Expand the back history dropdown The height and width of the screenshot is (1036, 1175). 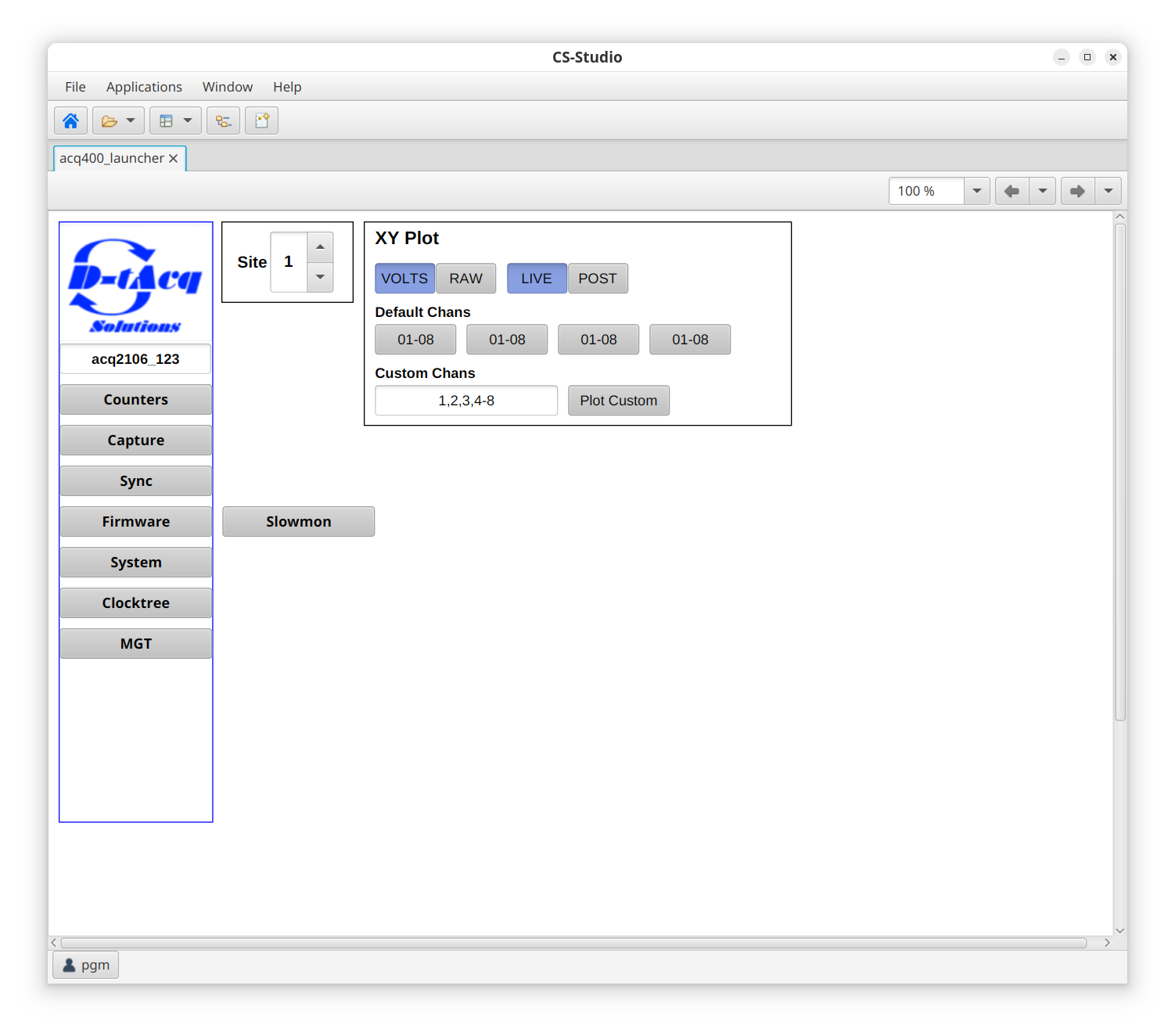click(x=1043, y=191)
